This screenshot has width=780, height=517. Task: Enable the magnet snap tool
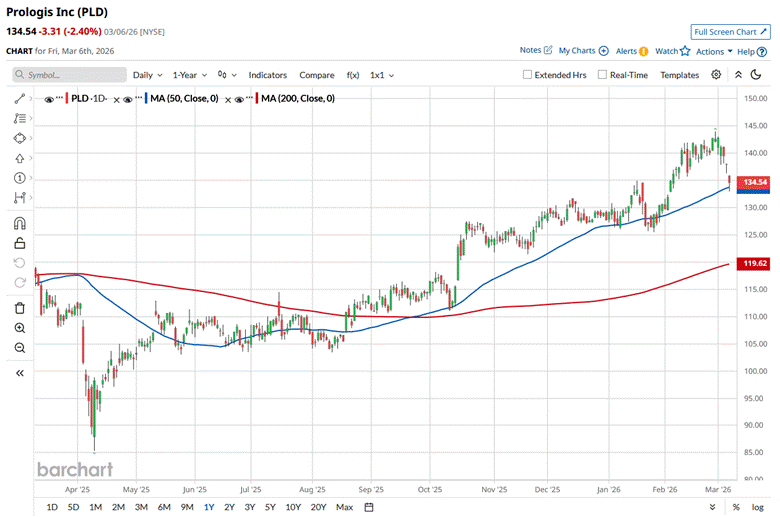pyautogui.click(x=20, y=223)
